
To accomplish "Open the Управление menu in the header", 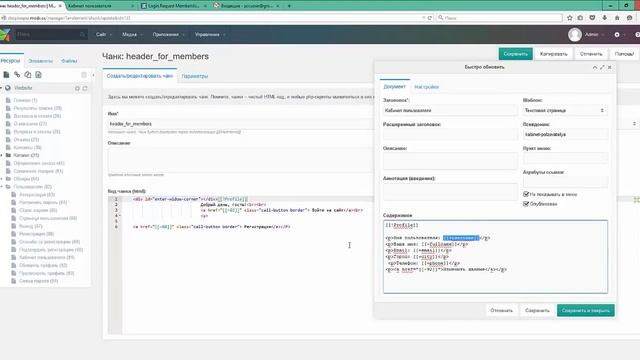I will click(x=210, y=35).
